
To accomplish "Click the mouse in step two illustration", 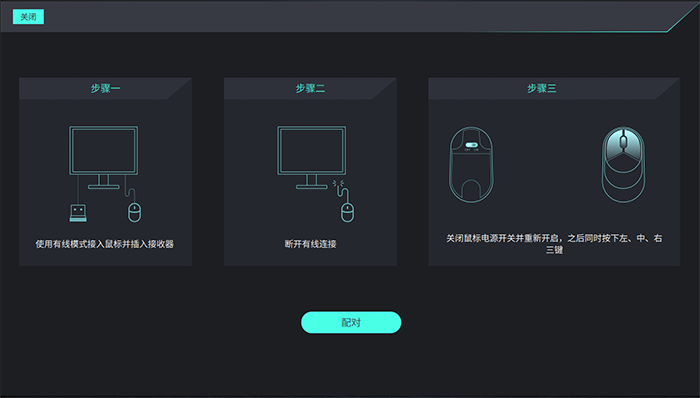I will [x=347, y=212].
